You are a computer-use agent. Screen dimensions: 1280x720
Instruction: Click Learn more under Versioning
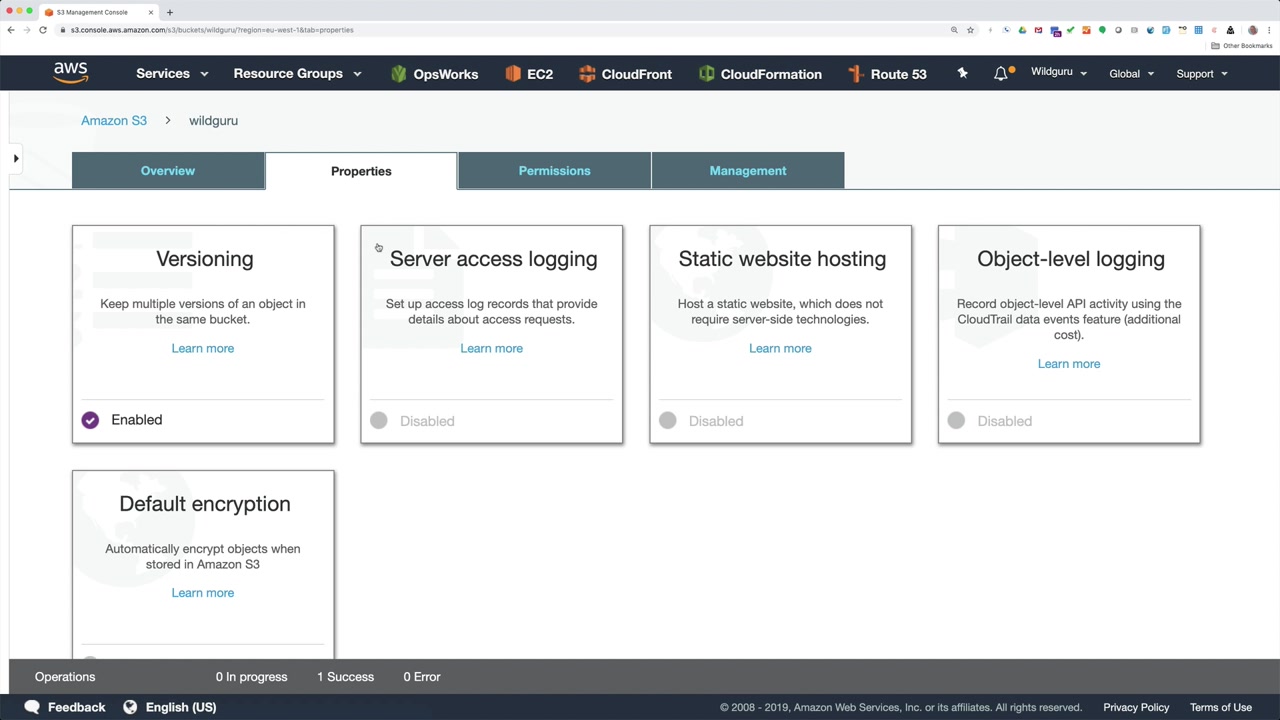point(203,348)
